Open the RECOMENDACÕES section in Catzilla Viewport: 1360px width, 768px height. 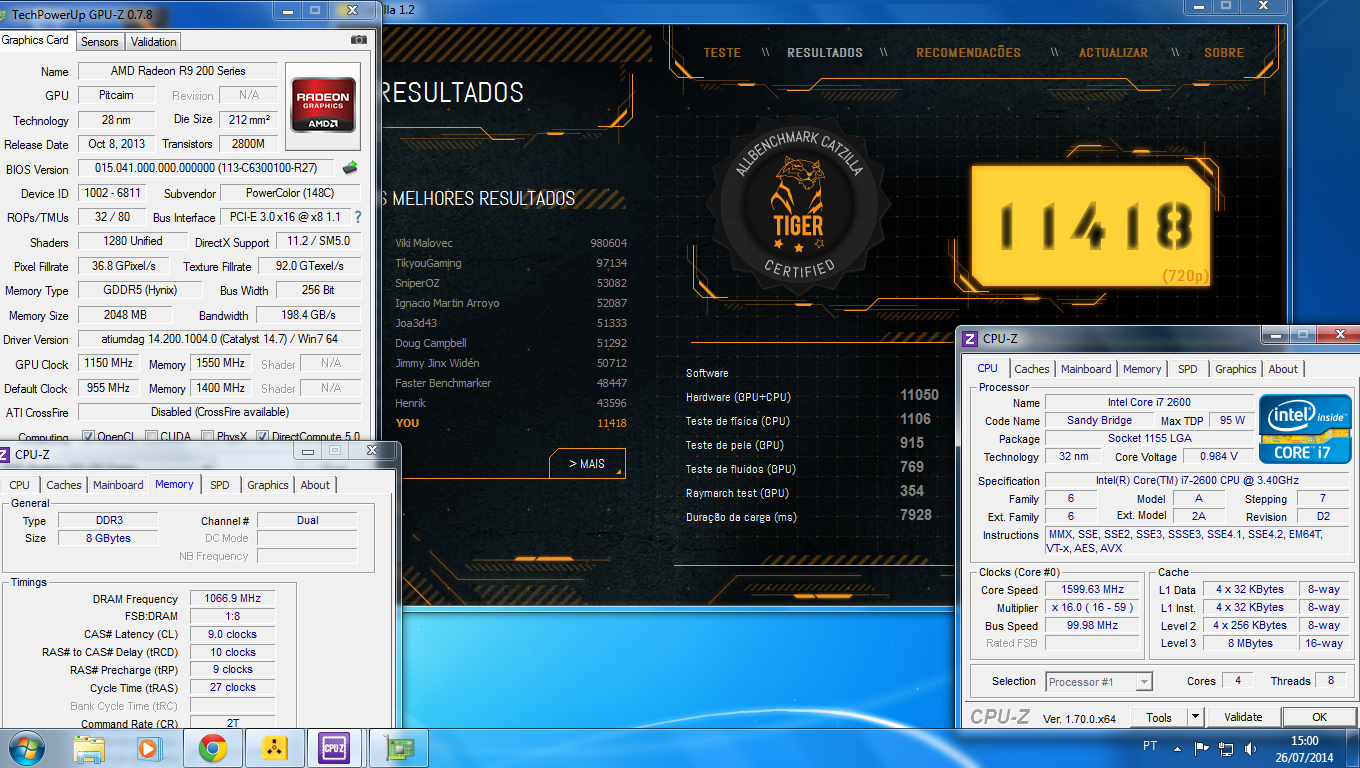pos(968,52)
